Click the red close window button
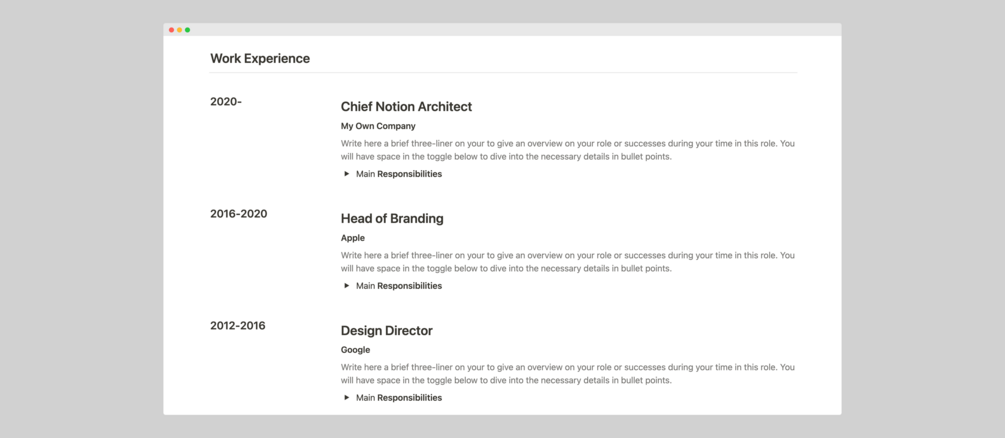This screenshot has height=438, width=1005. [171, 30]
